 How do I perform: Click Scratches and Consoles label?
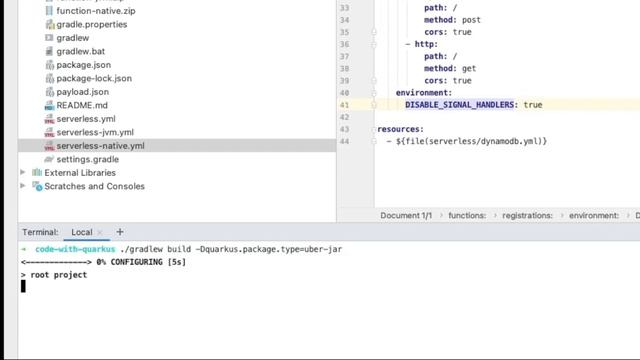[x=95, y=186]
